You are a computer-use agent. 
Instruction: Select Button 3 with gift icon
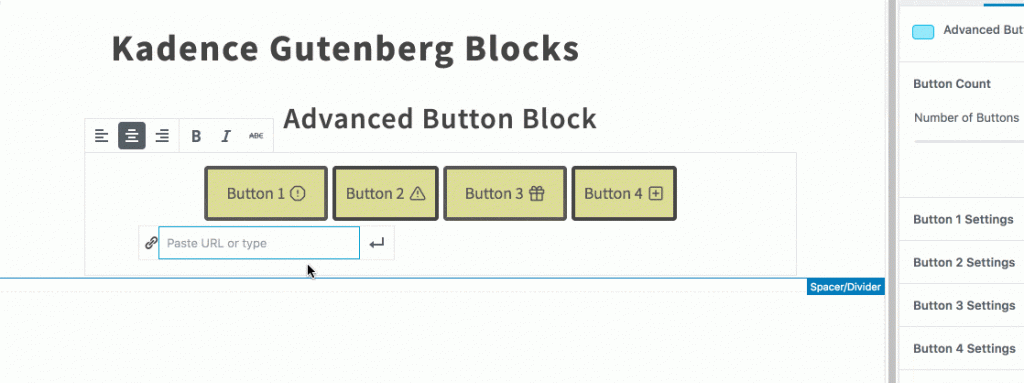click(505, 193)
